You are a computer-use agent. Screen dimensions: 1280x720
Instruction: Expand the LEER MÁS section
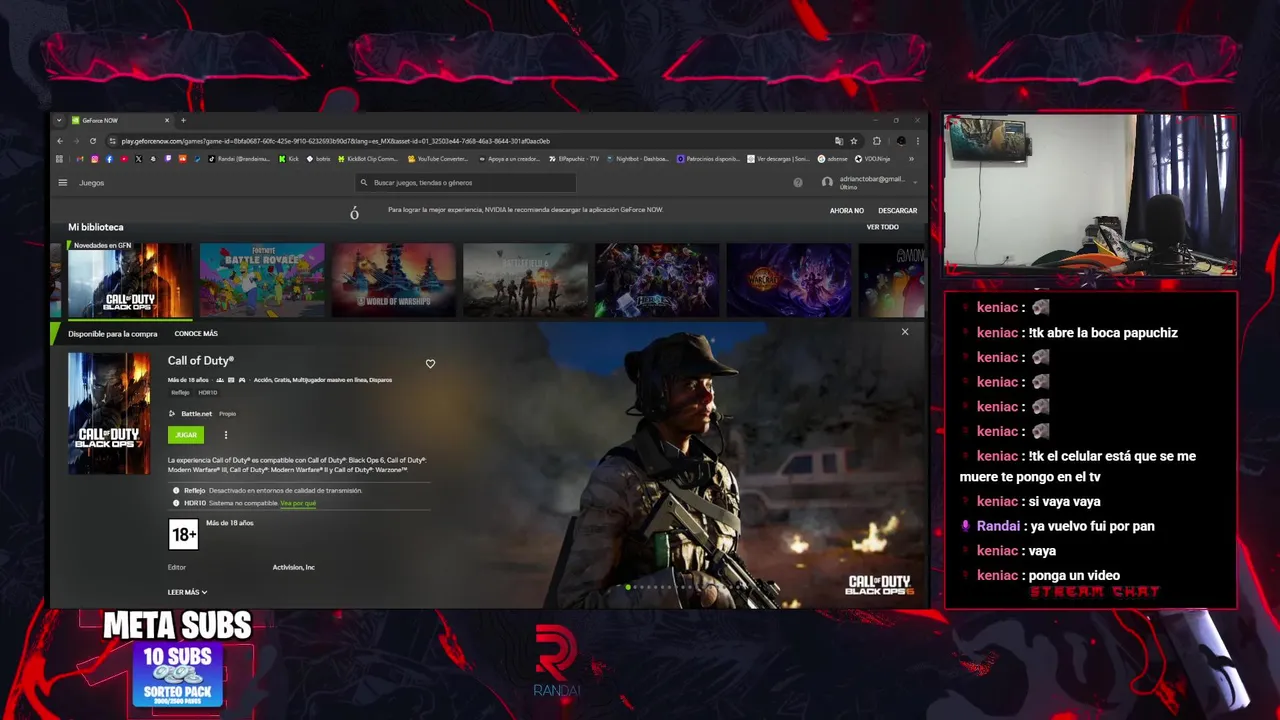click(x=188, y=592)
